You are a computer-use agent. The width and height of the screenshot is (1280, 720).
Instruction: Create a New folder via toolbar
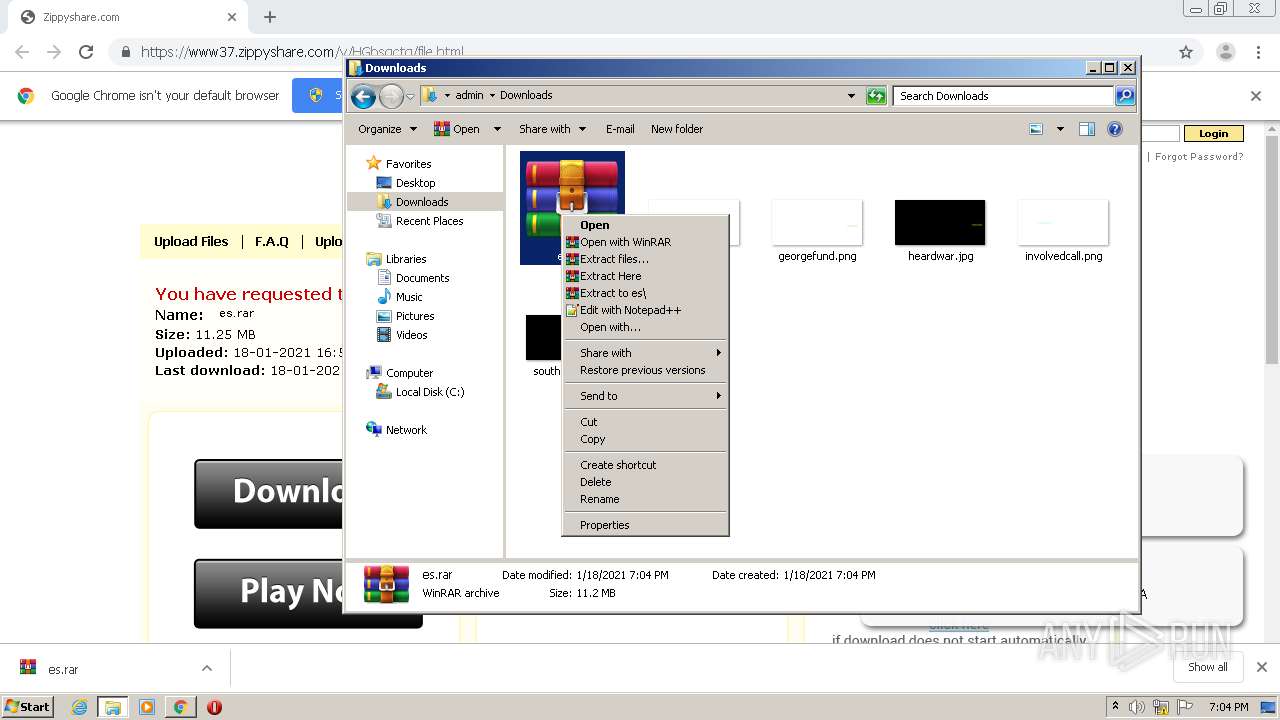point(677,129)
